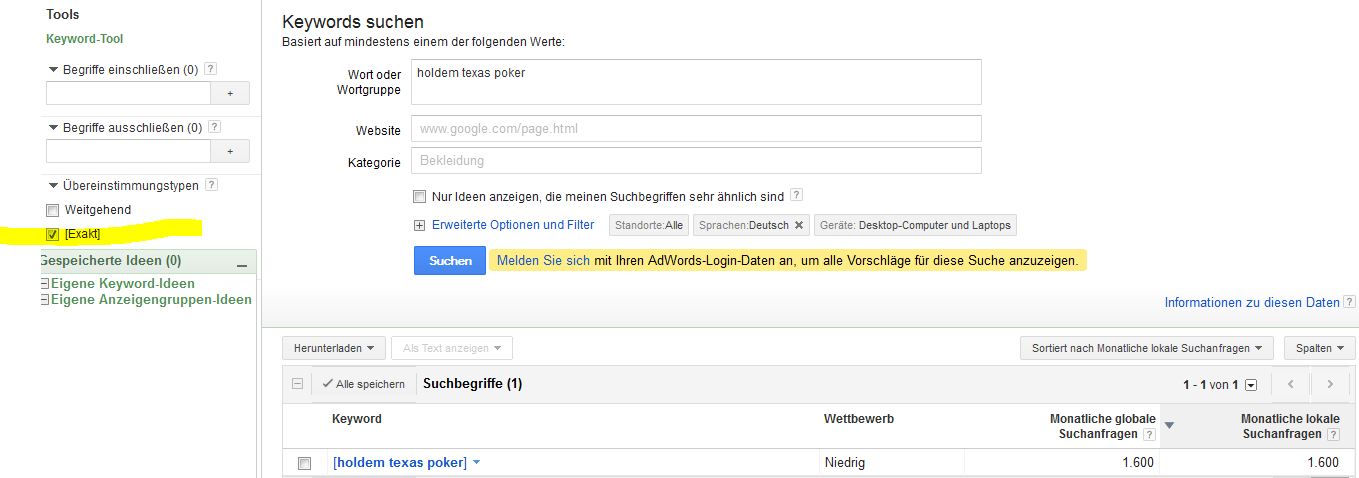Click help icon for Monatliche globale Suchanfragen
This screenshot has height=478, width=1359.
[1150, 434]
